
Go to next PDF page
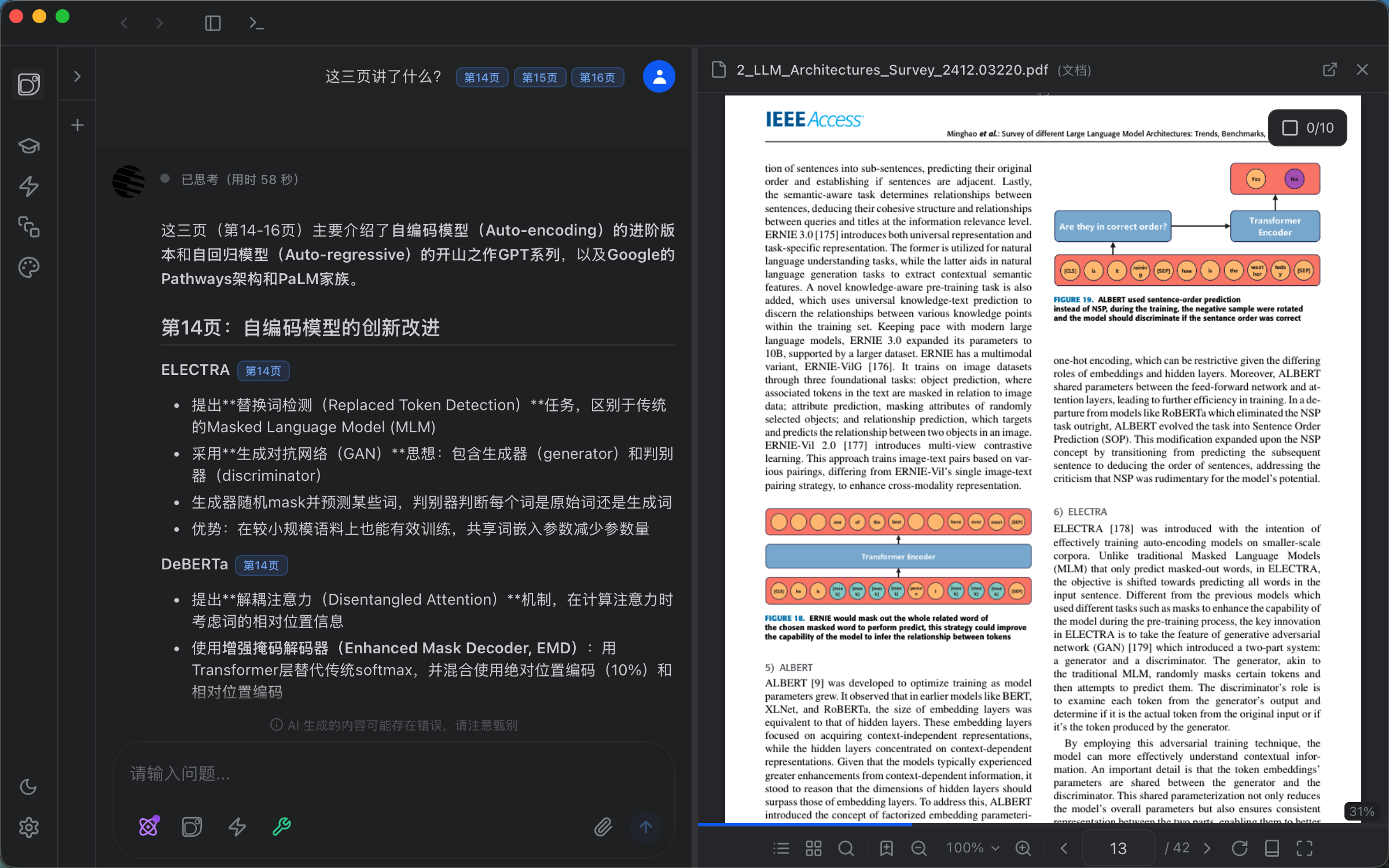click(x=1207, y=848)
